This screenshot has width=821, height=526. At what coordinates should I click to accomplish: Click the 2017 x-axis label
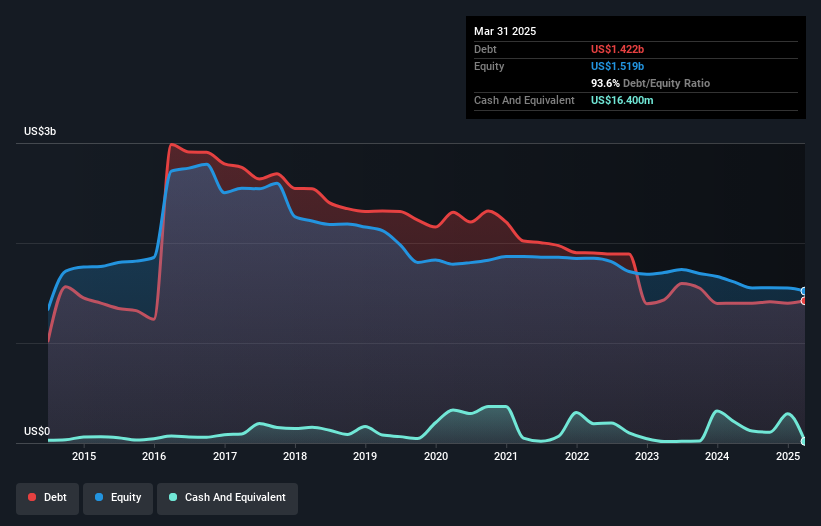pyautogui.click(x=225, y=456)
